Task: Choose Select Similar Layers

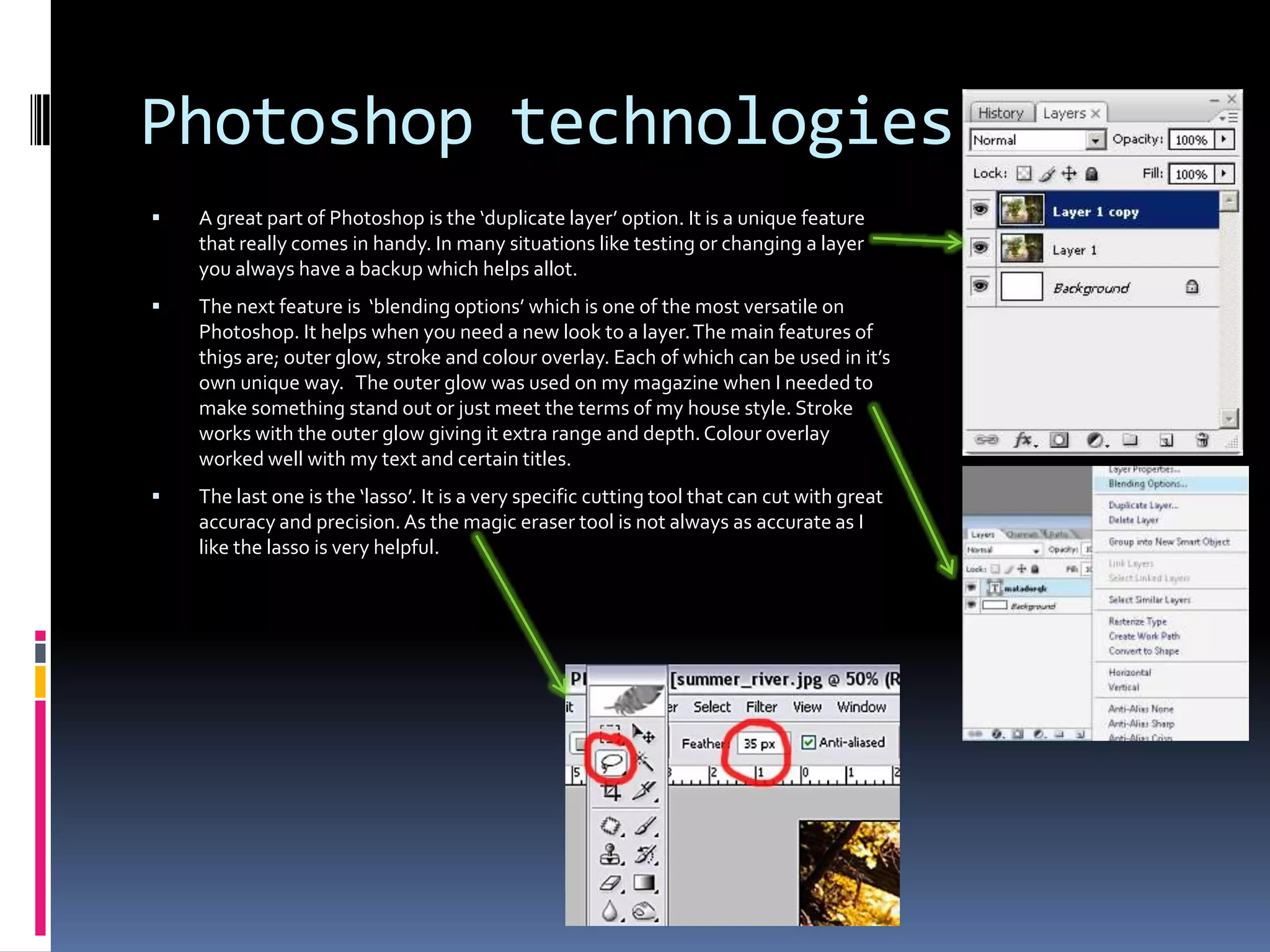Action: [1150, 599]
